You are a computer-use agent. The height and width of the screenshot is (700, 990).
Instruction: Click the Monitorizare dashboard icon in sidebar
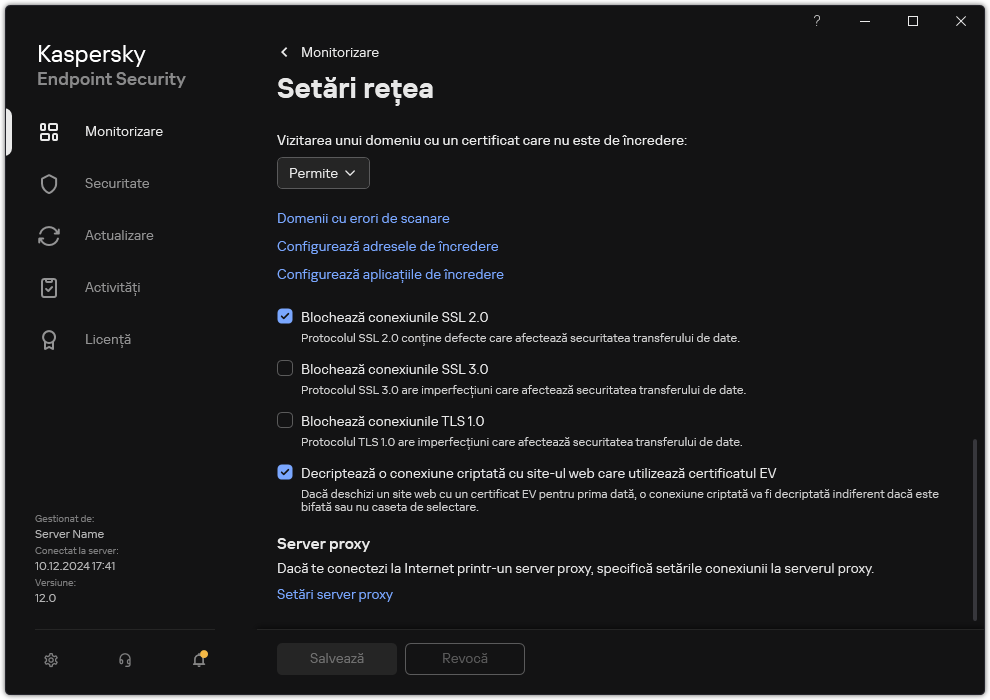(49, 132)
